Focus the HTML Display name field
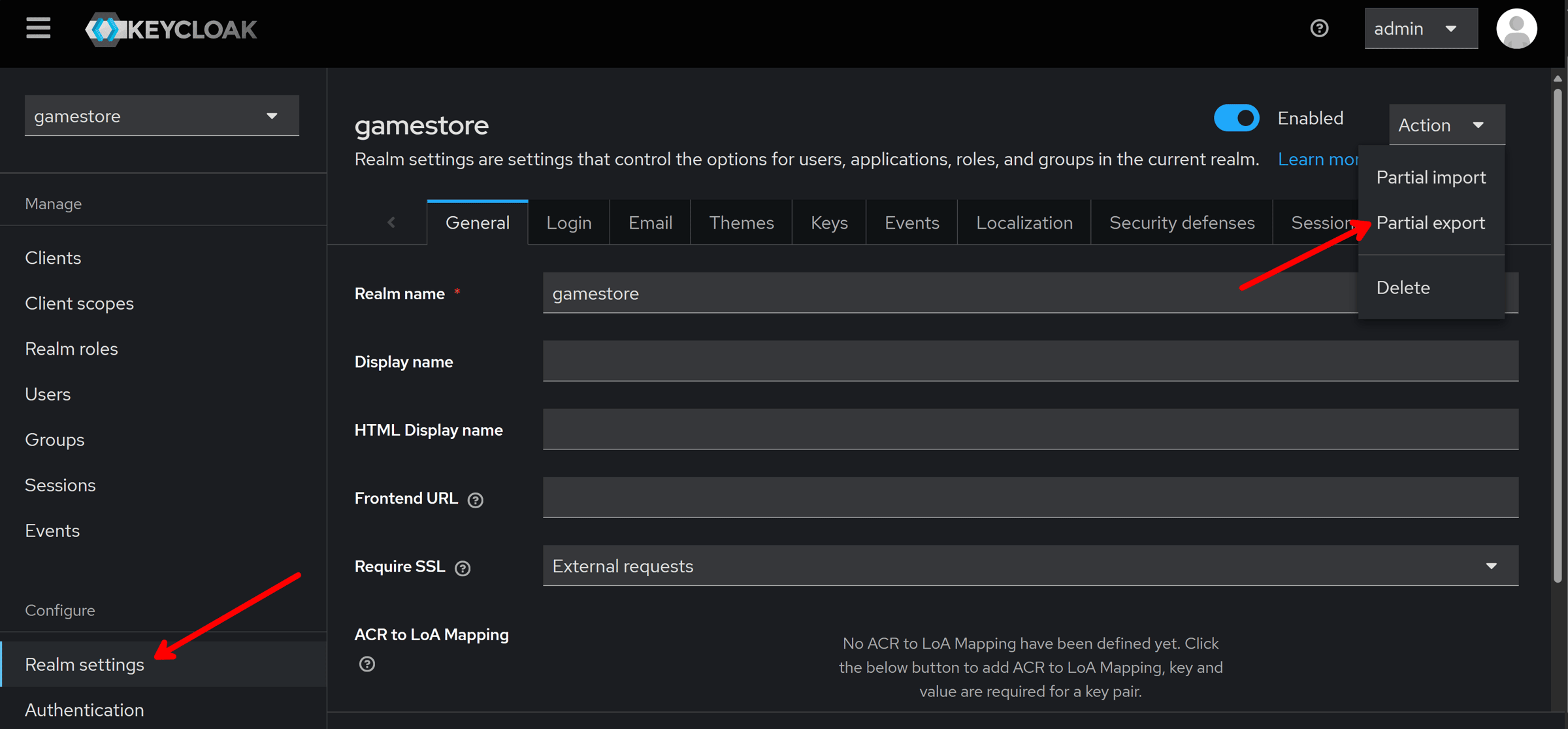This screenshot has width=1568, height=729. (1030, 429)
